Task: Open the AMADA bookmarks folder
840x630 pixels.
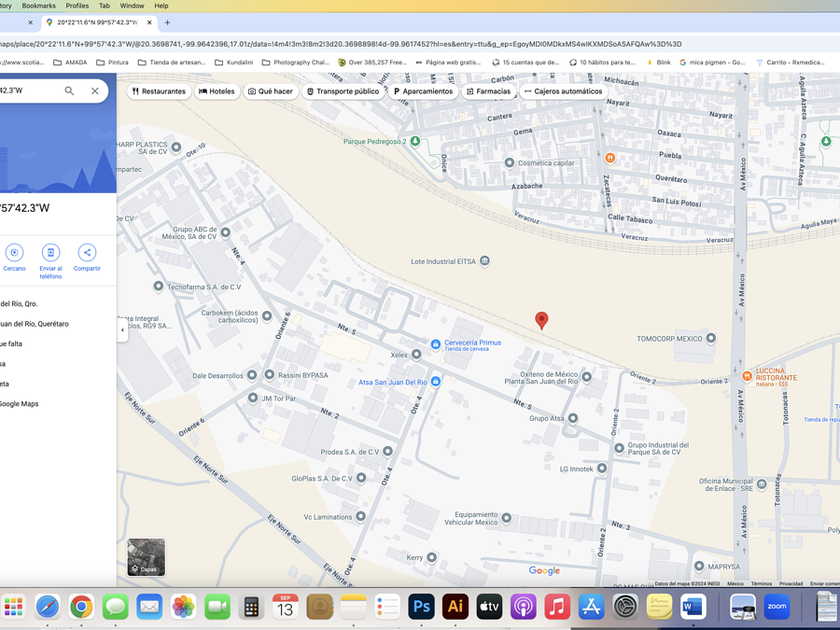Action: pyautogui.click(x=70, y=62)
